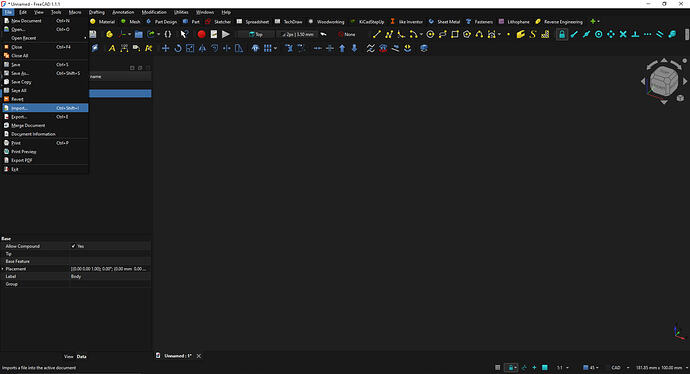
Task: Open the navigation style CAD dropdown
Action: pos(619,367)
